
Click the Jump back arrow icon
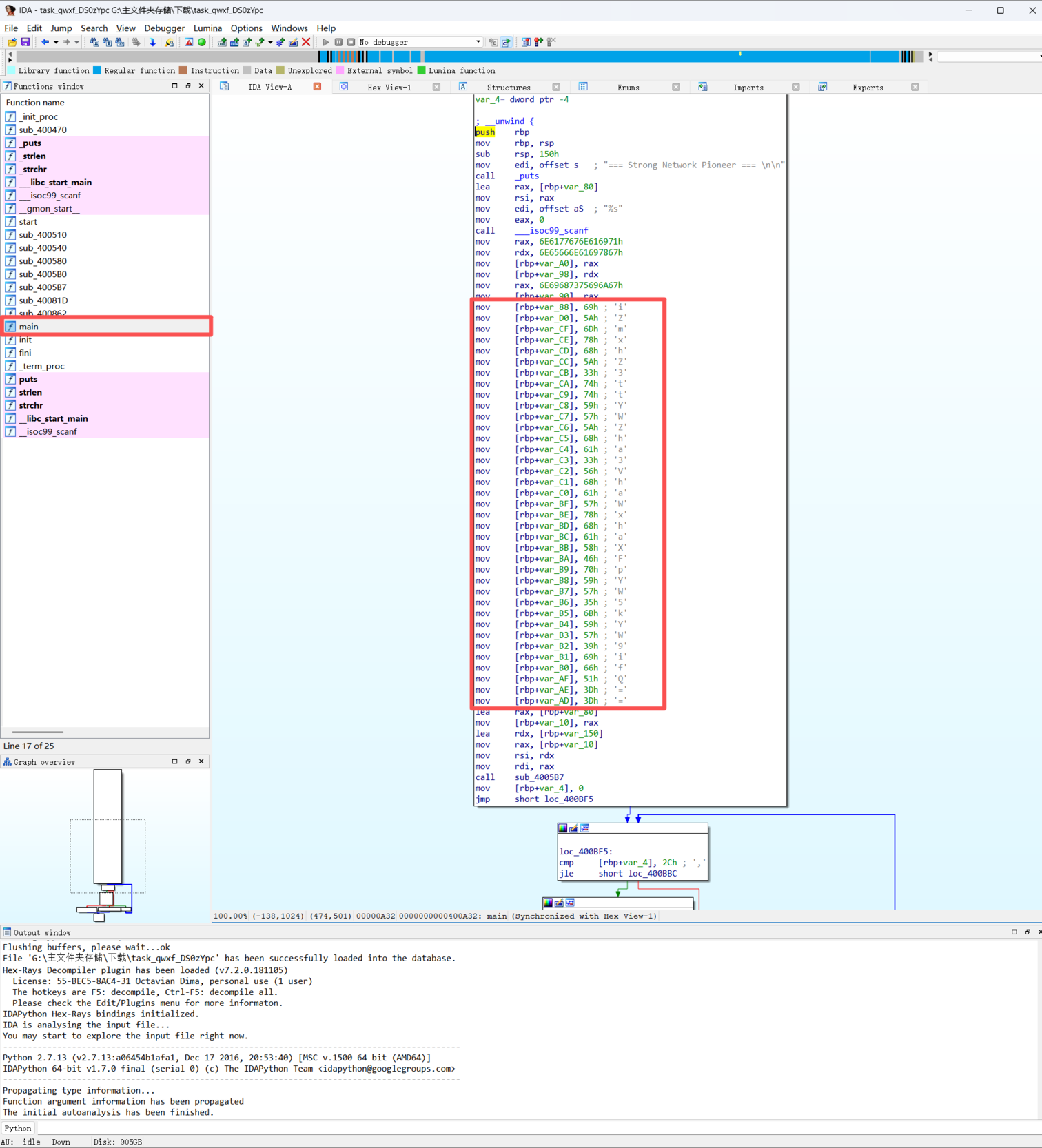click(x=45, y=42)
